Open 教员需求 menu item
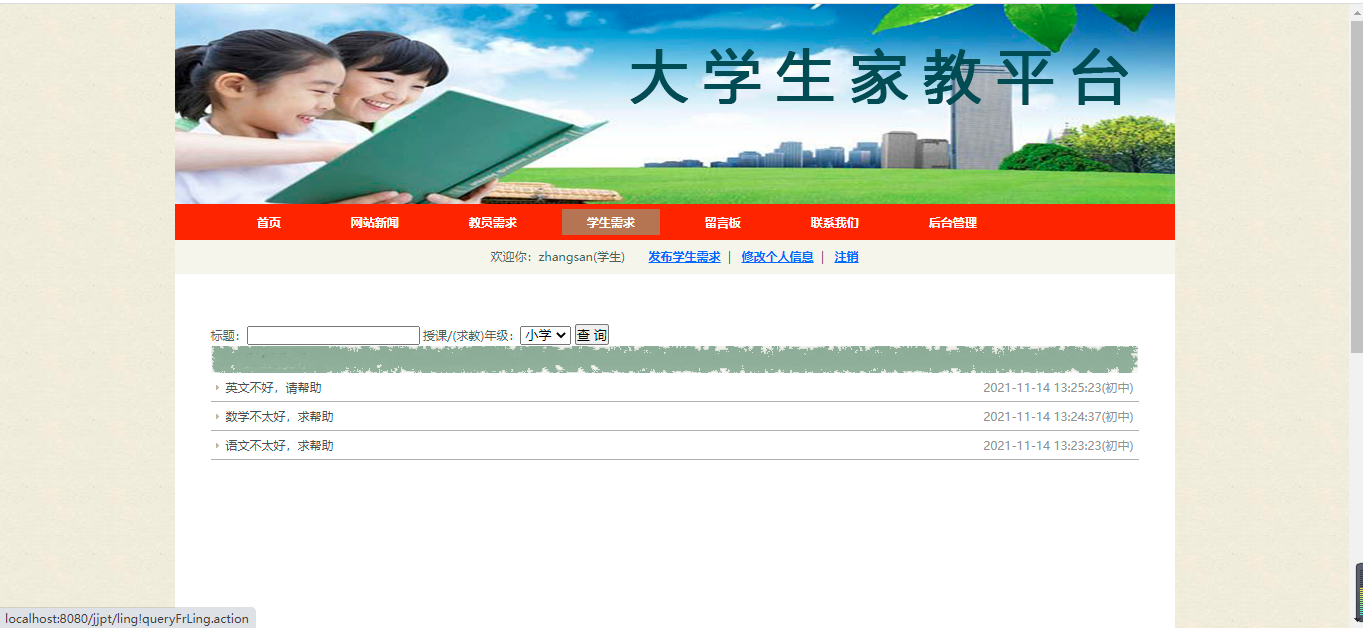This screenshot has height=628, width=1363. 493,223
